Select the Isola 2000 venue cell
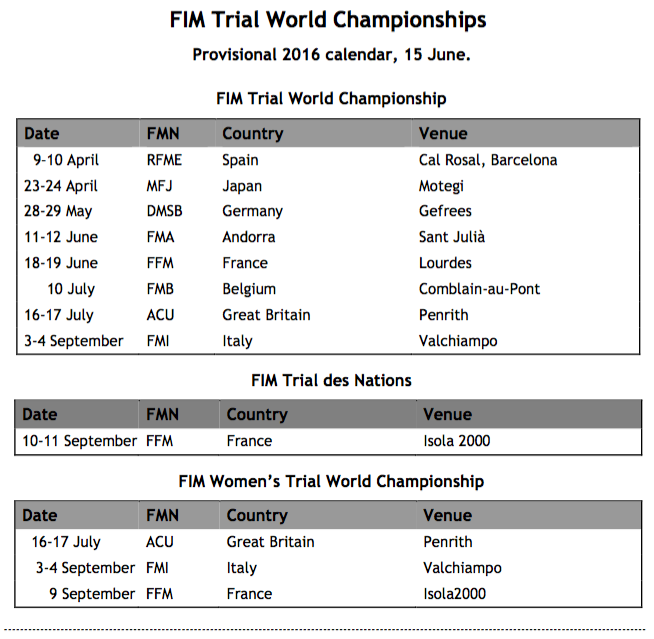 tap(457, 440)
